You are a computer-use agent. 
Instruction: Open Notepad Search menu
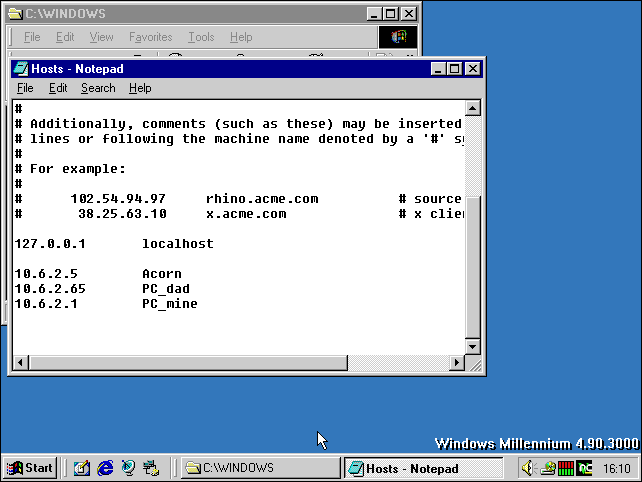tap(98, 88)
